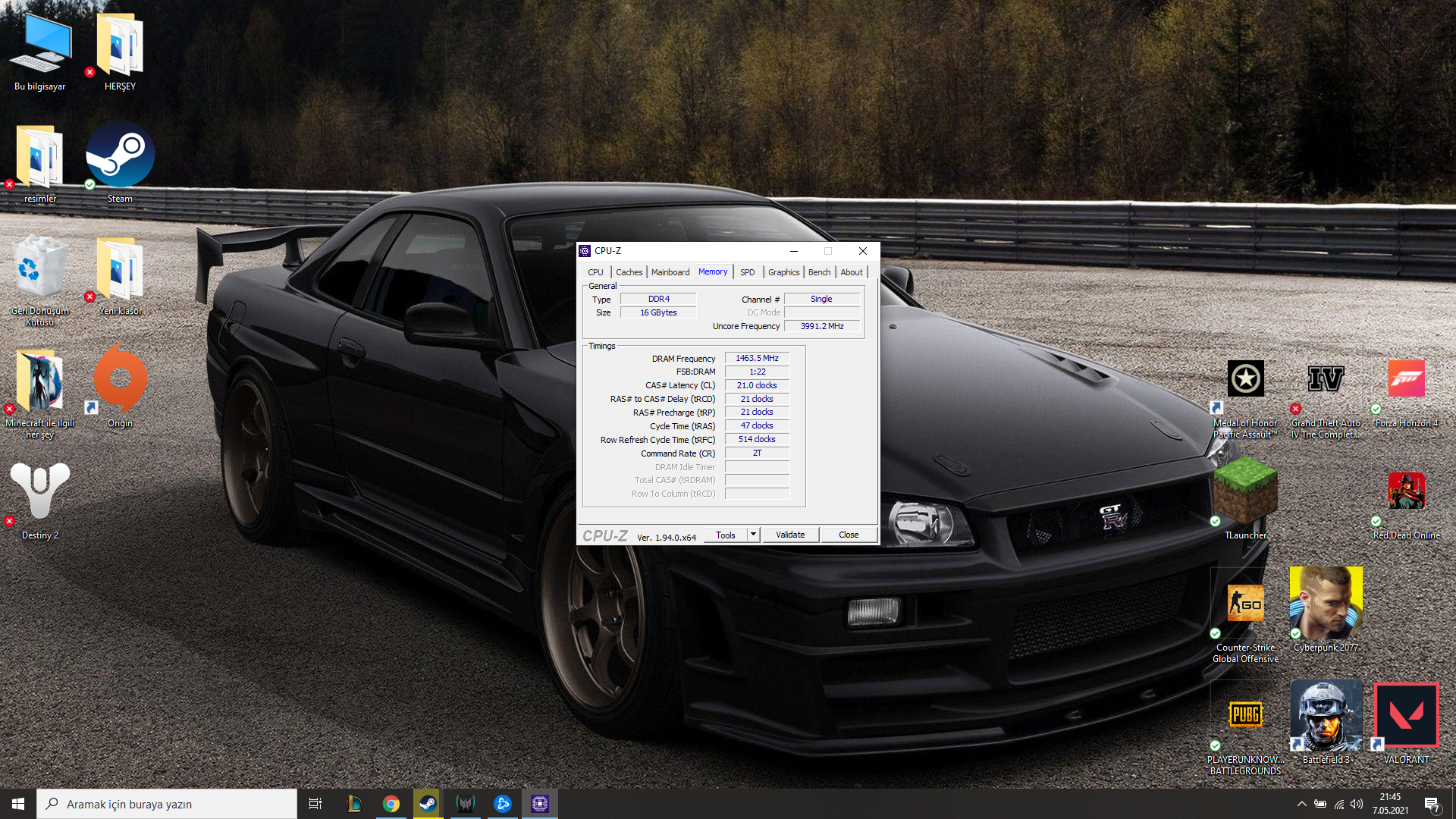Open TLauncher Minecraft block icon
This screenshot has height=819, width=1456.
pos(1245,497)
